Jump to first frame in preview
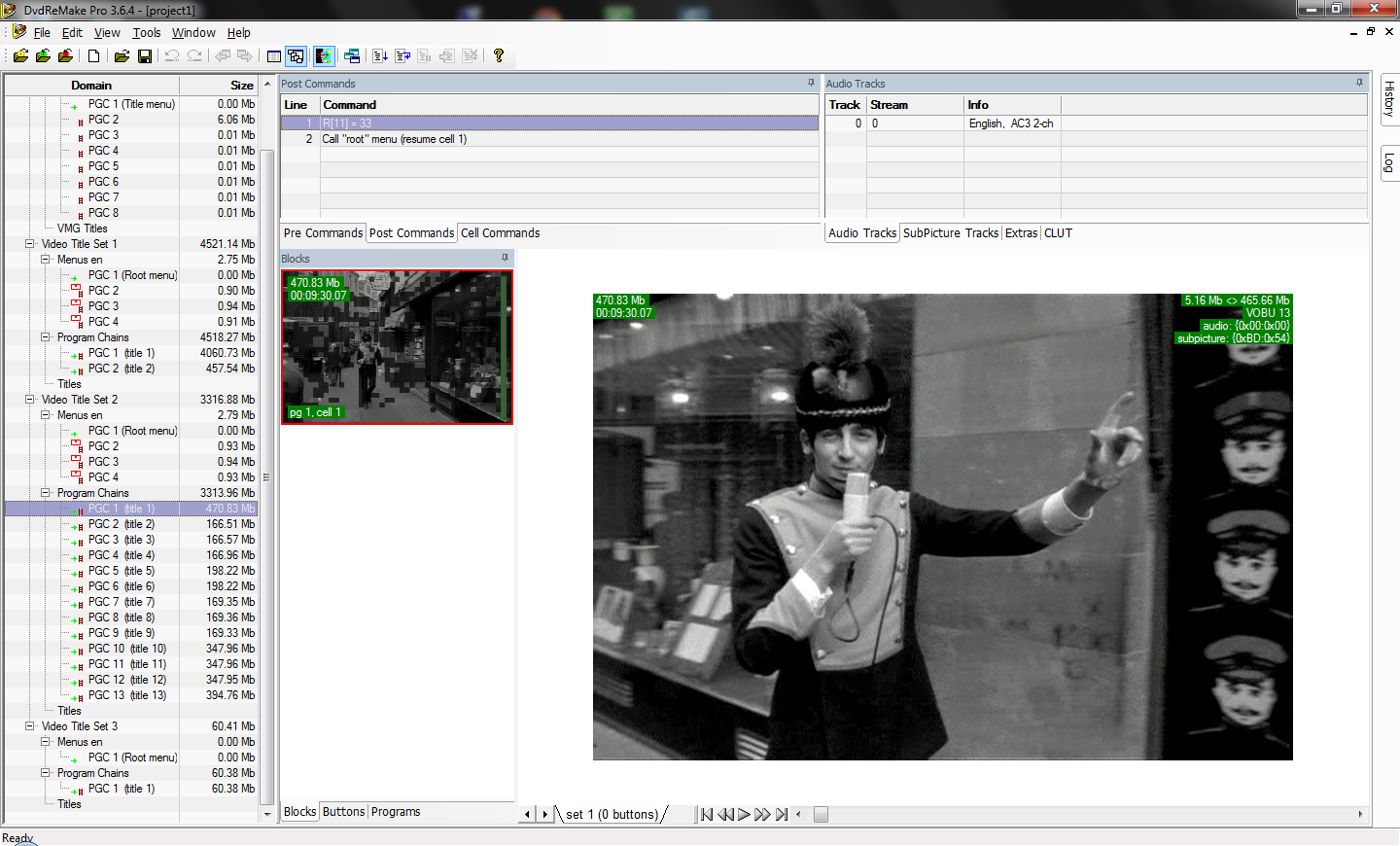Screen dimensions: 1400x846 point(707,815)
